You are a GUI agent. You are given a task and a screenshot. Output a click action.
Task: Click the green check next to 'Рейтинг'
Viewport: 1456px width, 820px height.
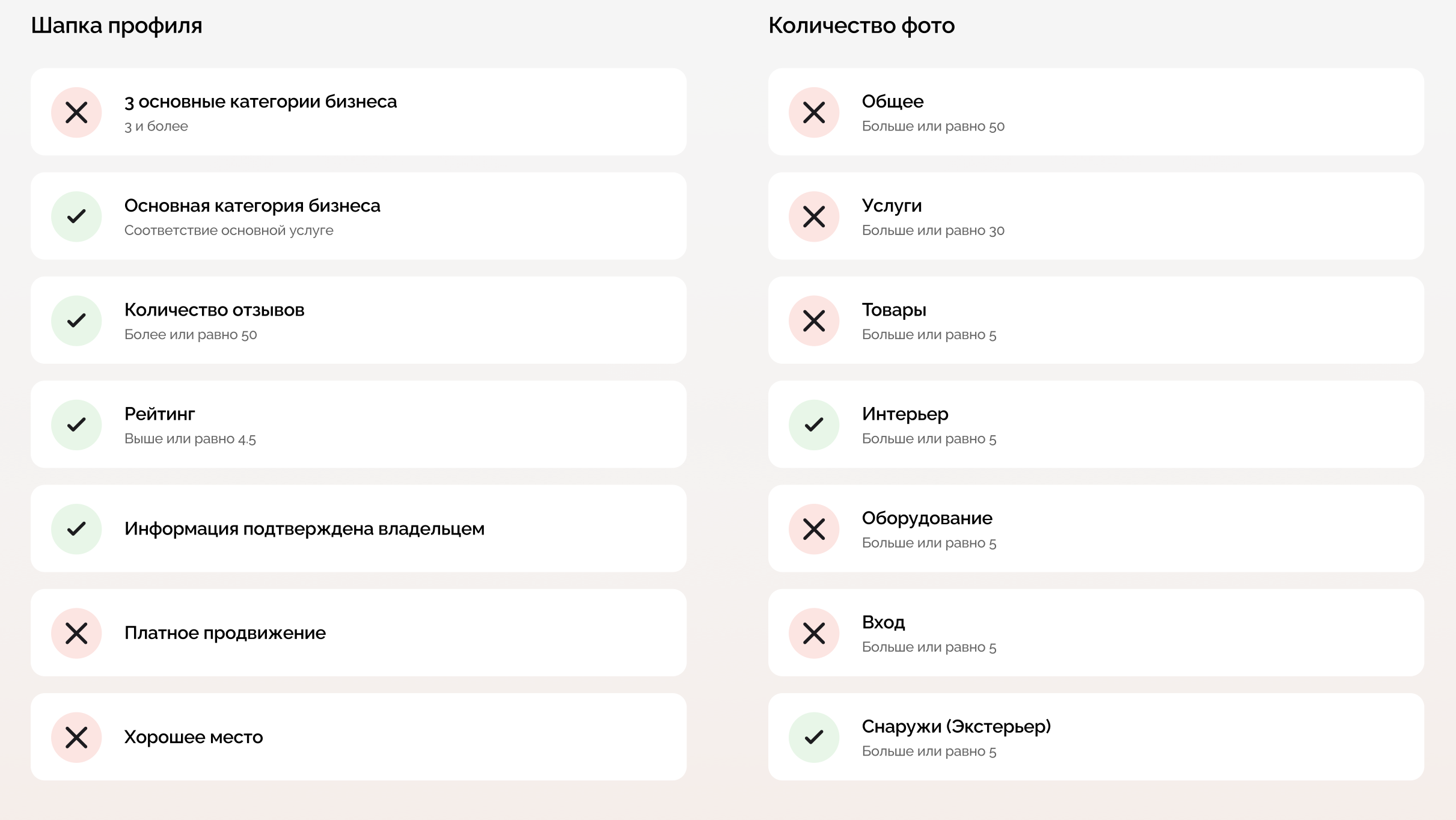click(x=76, y=425)
